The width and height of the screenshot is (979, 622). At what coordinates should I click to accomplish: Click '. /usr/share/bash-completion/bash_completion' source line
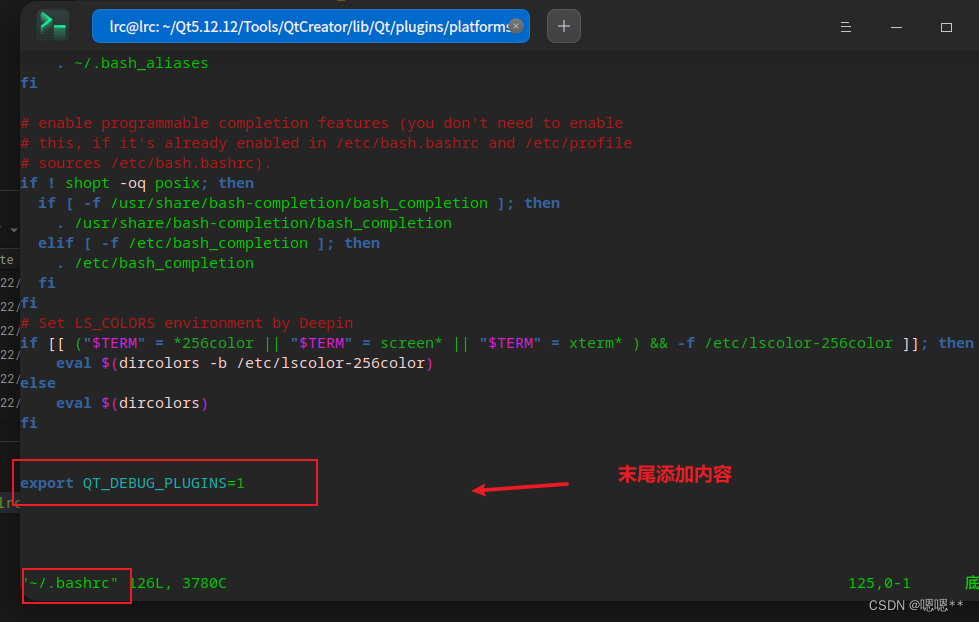click(254, 223)
